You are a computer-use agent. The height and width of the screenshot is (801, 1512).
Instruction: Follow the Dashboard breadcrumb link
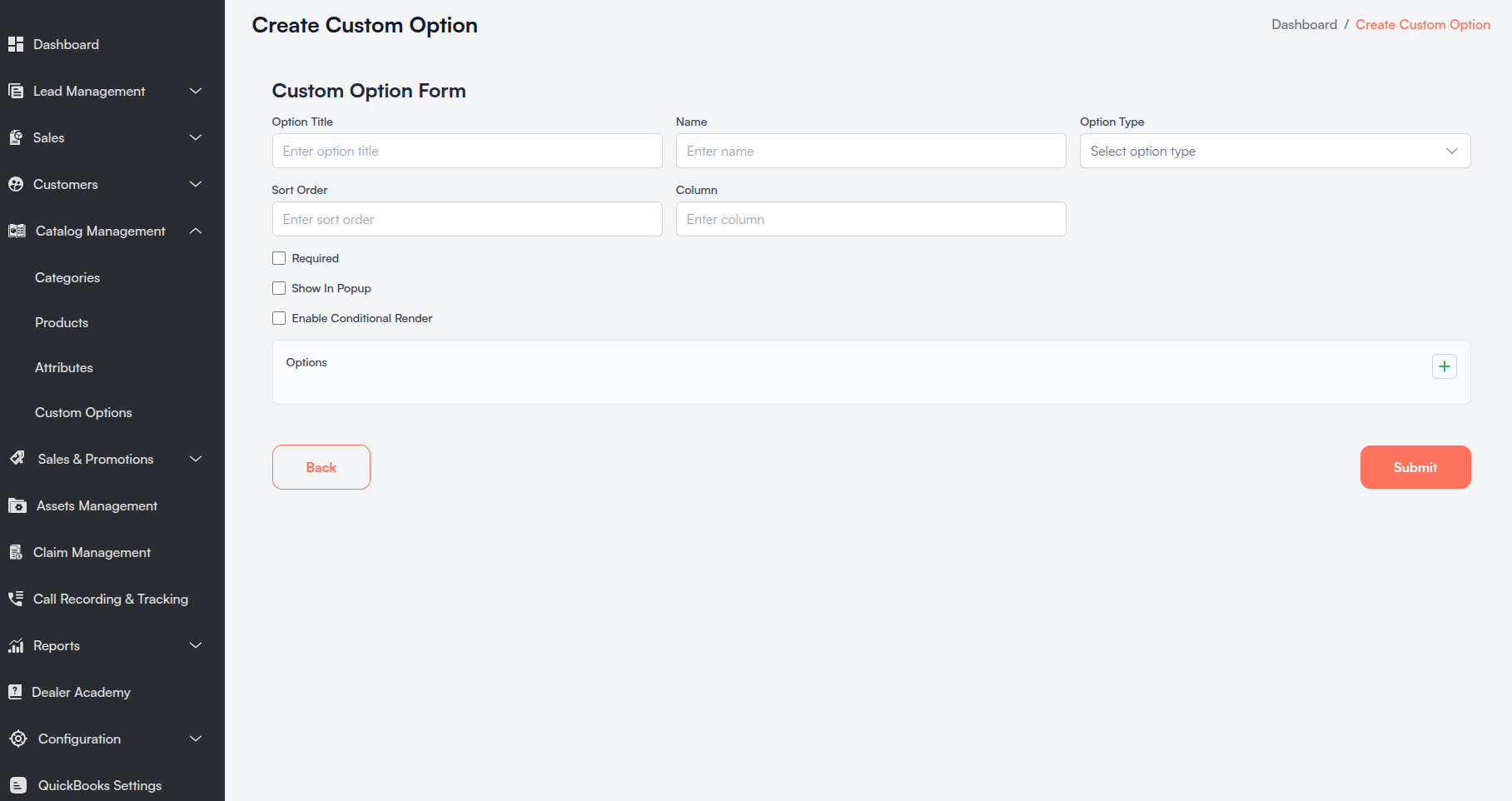click(x=1304, y=24)
